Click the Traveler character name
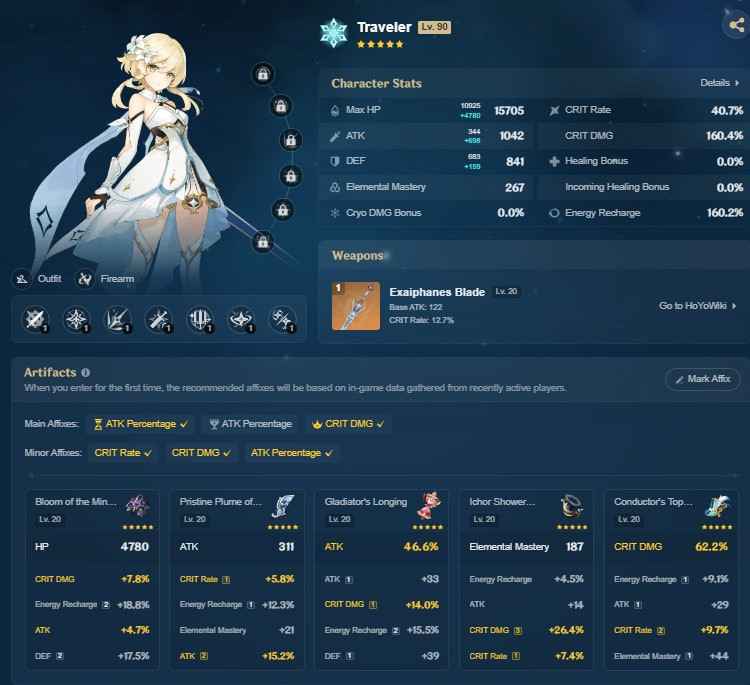 [x=384, y=27]
